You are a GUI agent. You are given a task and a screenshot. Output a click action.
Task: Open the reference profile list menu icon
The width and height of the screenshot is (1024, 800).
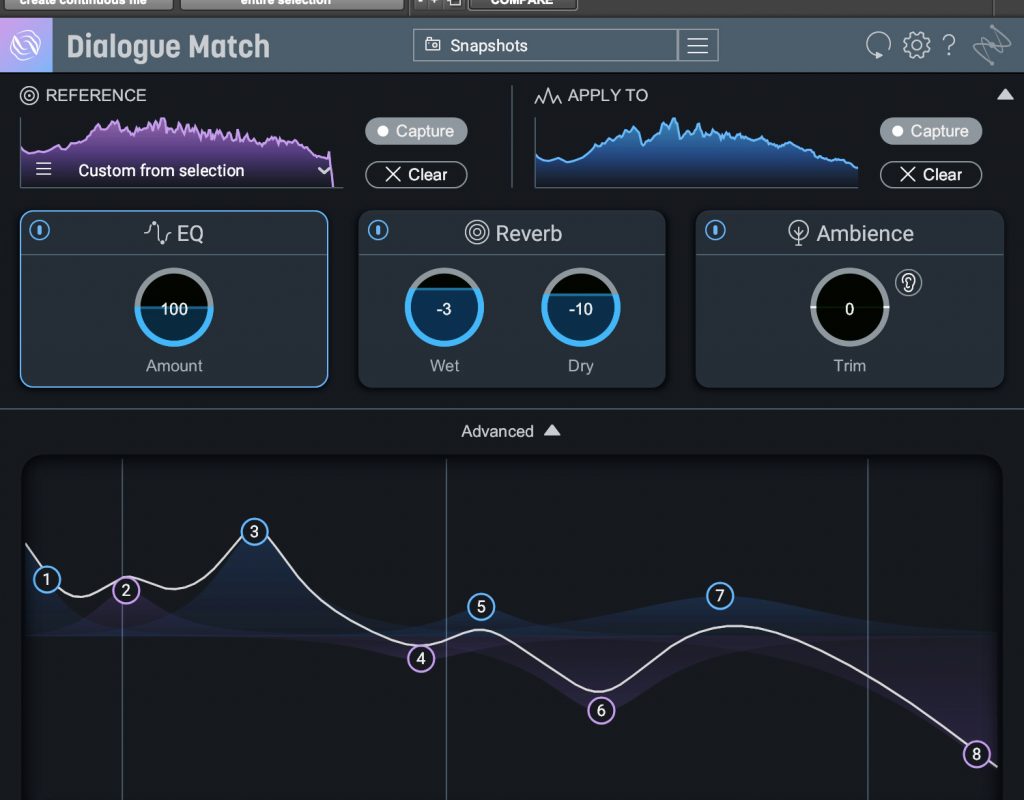pyautogui.click(x=43, y=170)
